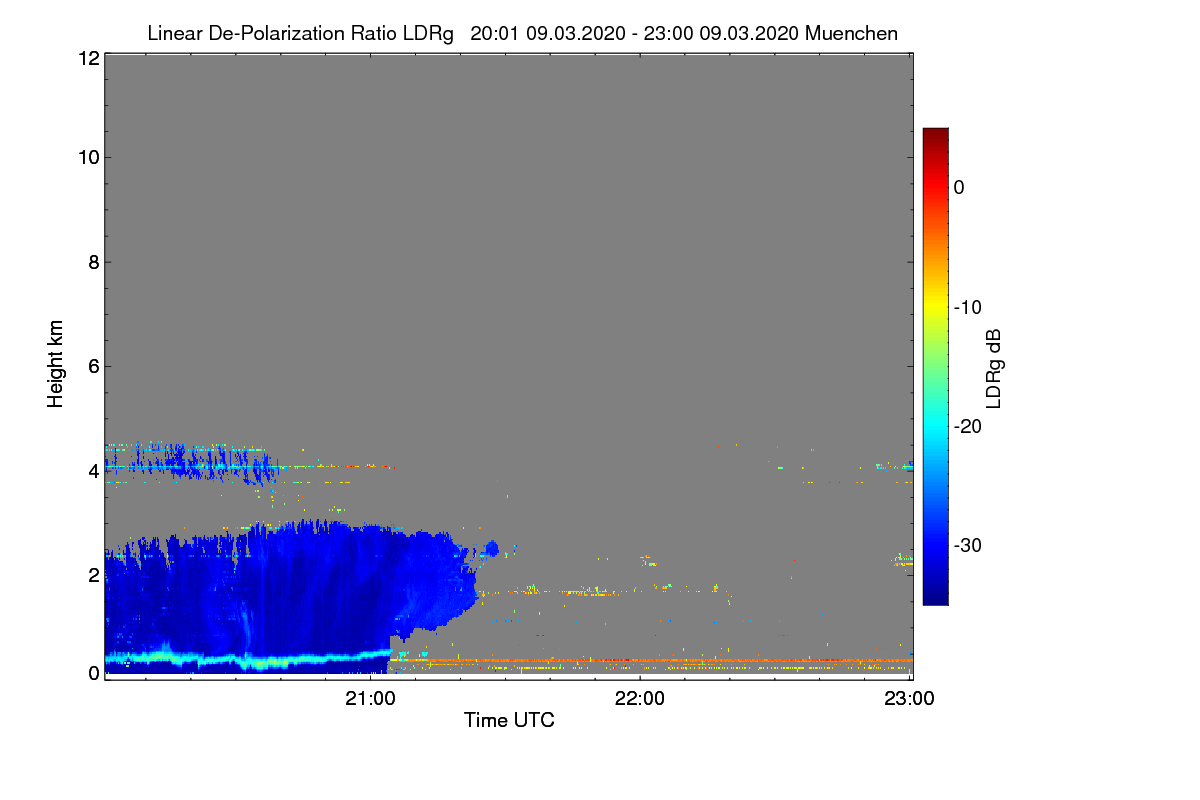The width and height of the screenshot is (1200, 800).
Task: Click the 'Muenchen' location label in title
Action: point(851,34)
